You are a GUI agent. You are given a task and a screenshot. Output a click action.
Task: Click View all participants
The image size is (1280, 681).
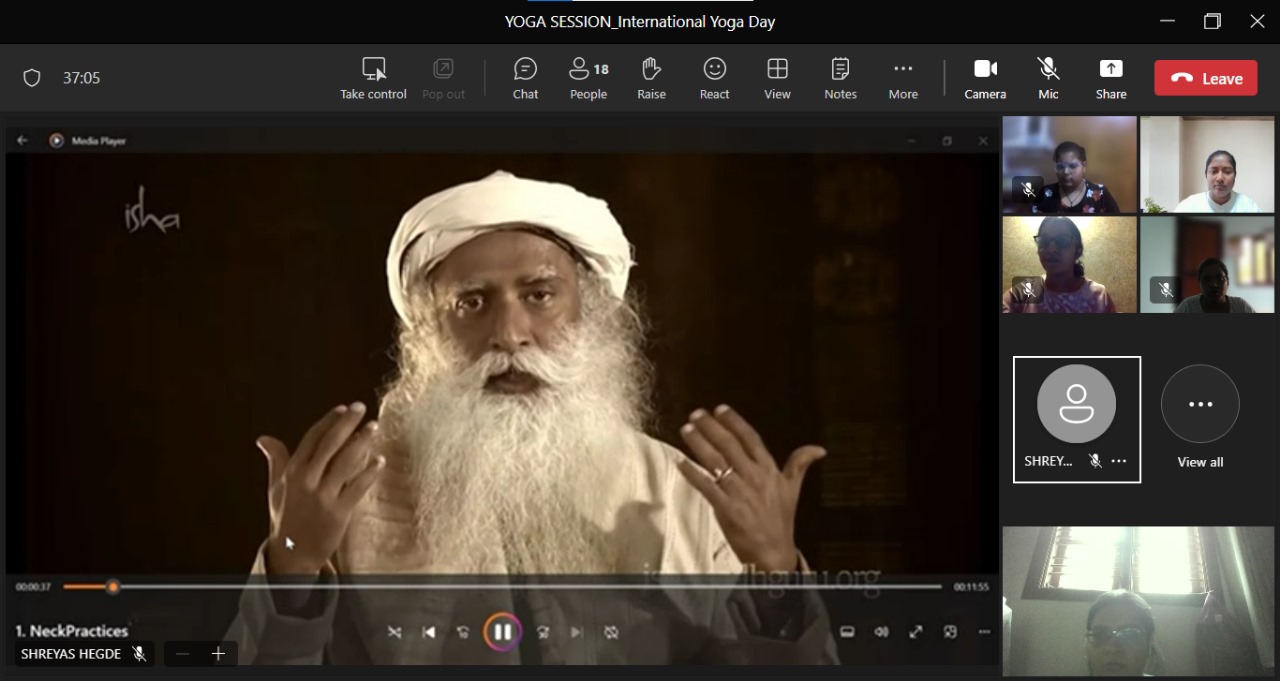coord(1200,417)
